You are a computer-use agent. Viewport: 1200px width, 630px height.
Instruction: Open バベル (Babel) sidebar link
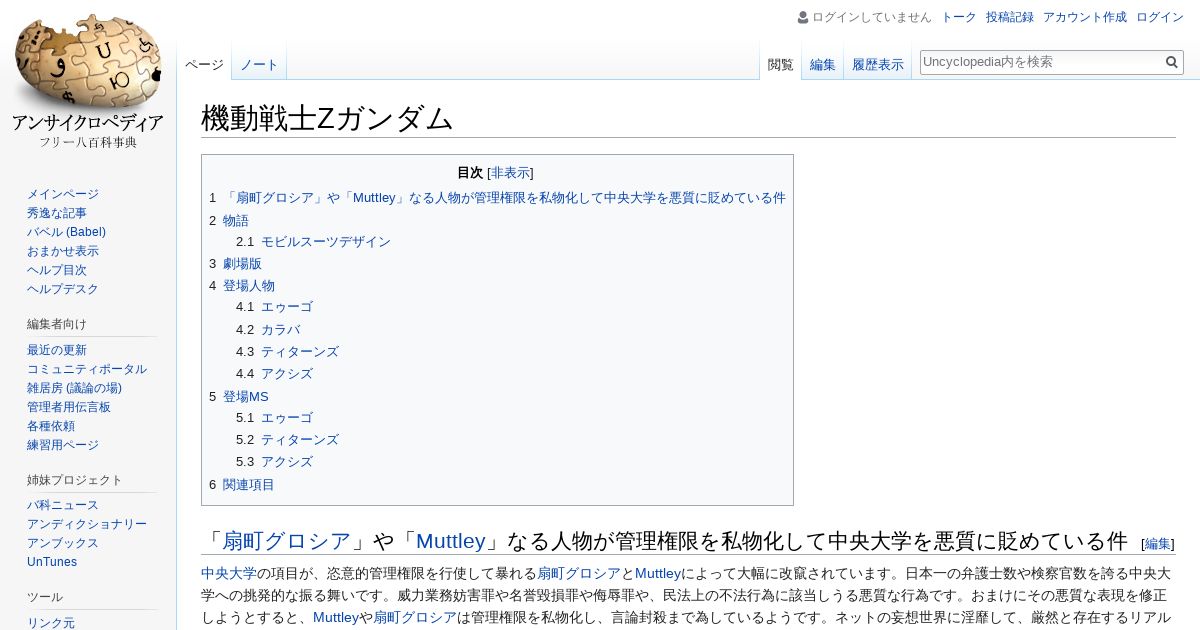(66, 232)
